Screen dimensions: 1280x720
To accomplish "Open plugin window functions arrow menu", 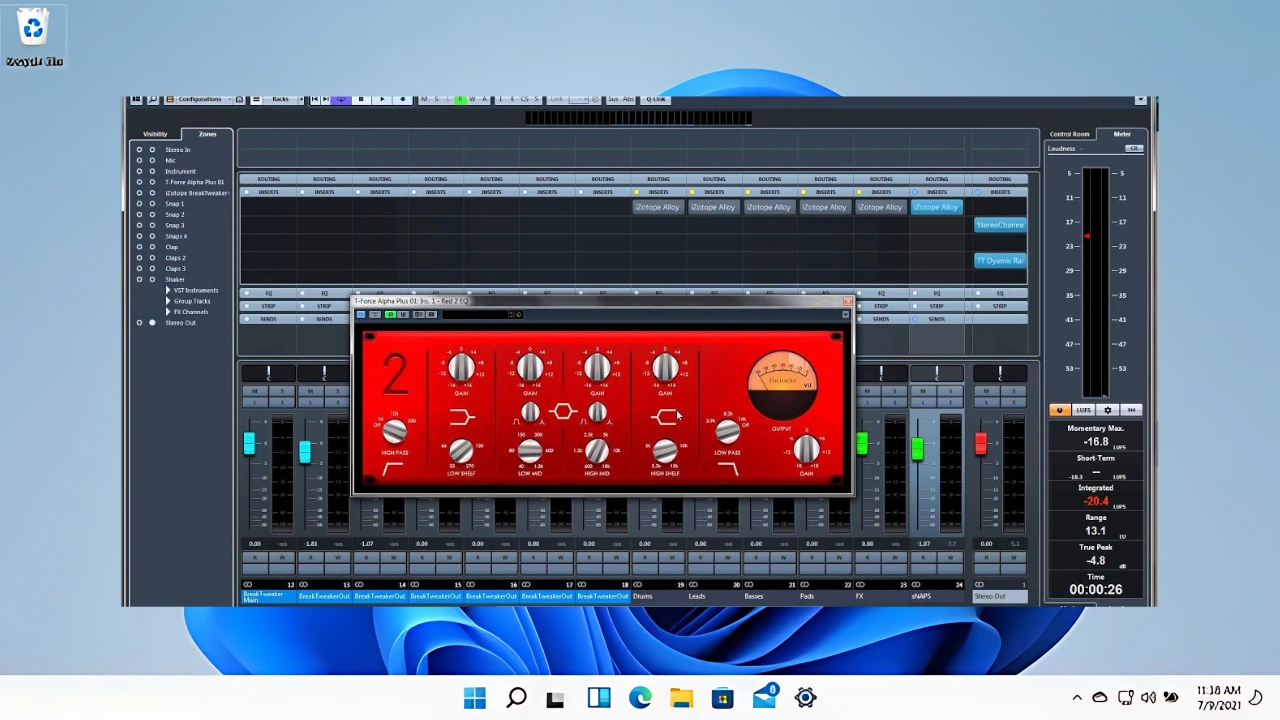I will (x=845, y=314).
